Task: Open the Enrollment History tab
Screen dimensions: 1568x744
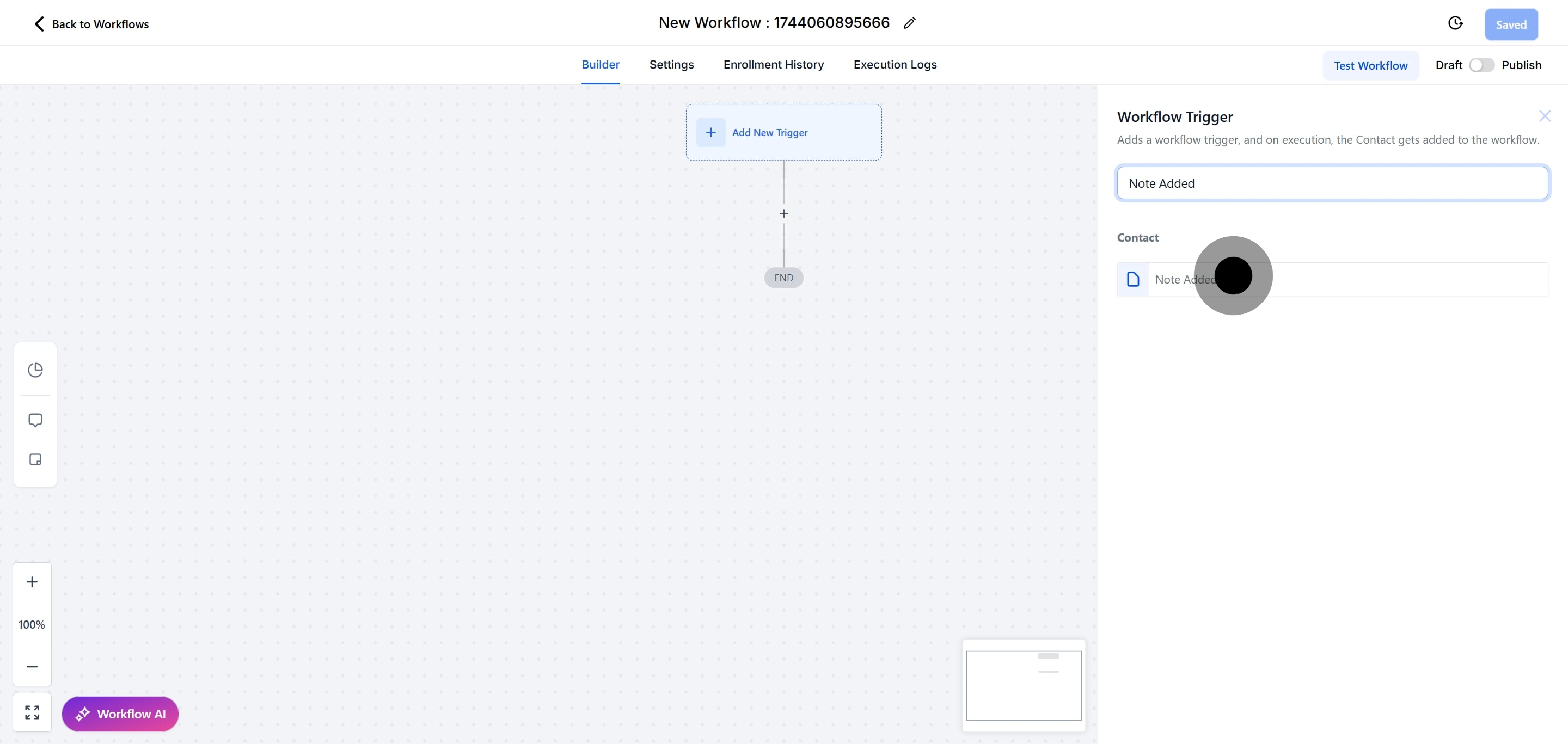Action: point(773,64)
